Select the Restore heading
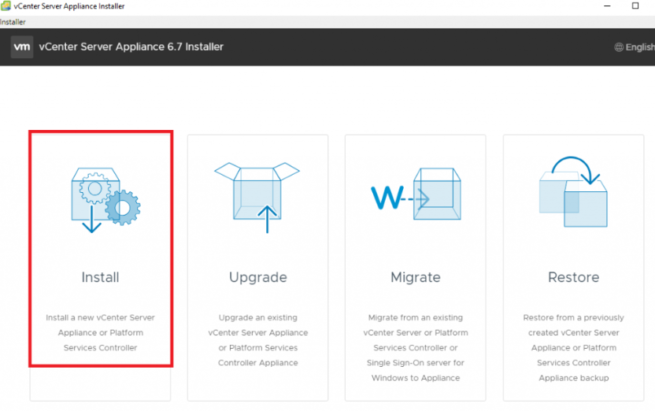The height and width of the screenshot is (411, 655). coord(574,277)
